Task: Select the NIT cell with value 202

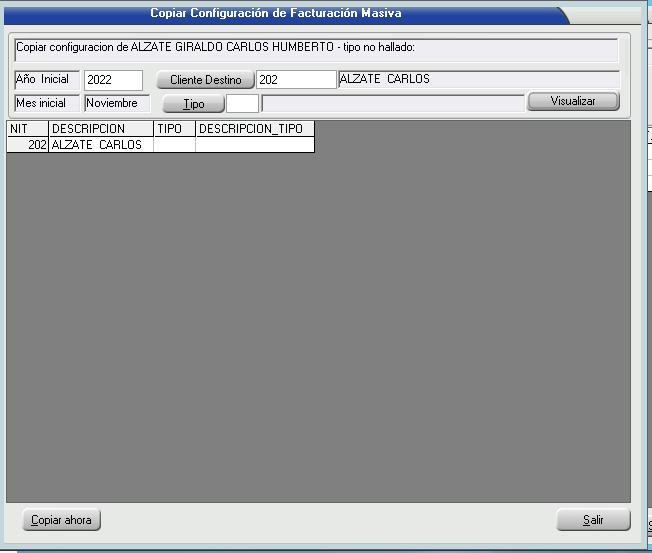Action: 27,145
